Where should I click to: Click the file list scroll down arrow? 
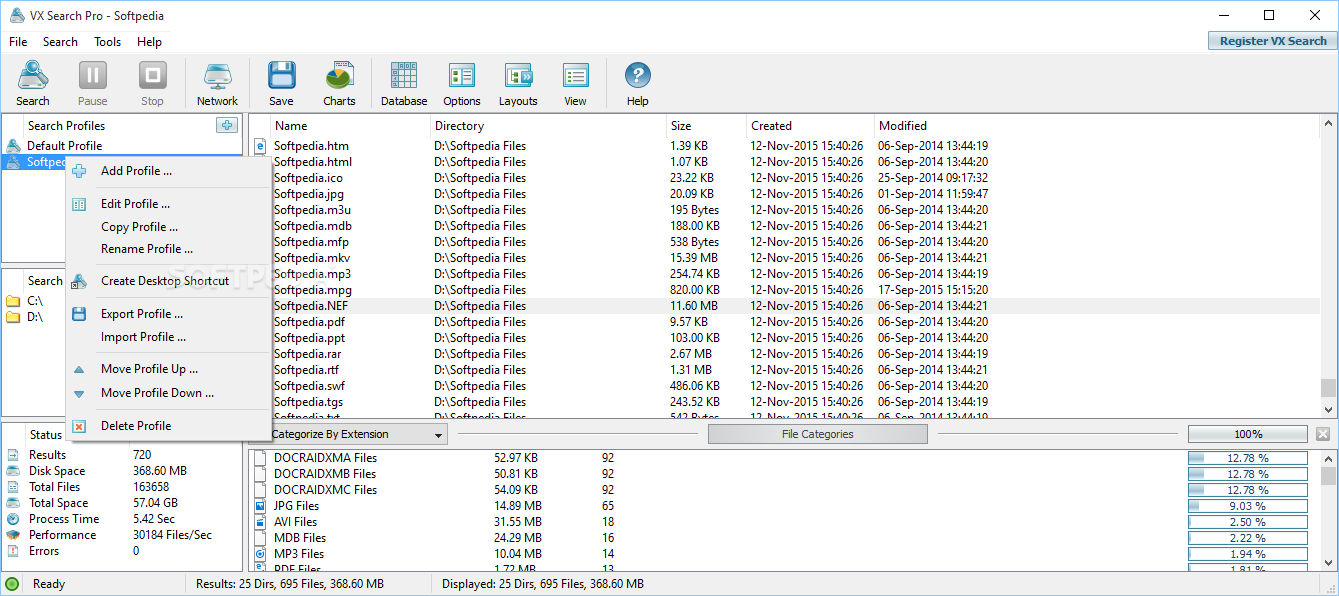[1328, 409]
